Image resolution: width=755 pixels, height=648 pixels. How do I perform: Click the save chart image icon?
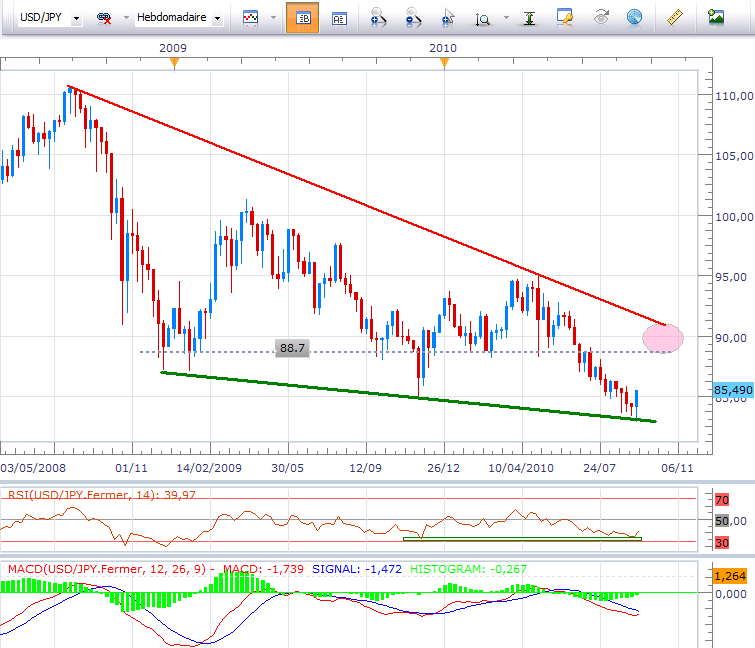click(x=716, y=18)
